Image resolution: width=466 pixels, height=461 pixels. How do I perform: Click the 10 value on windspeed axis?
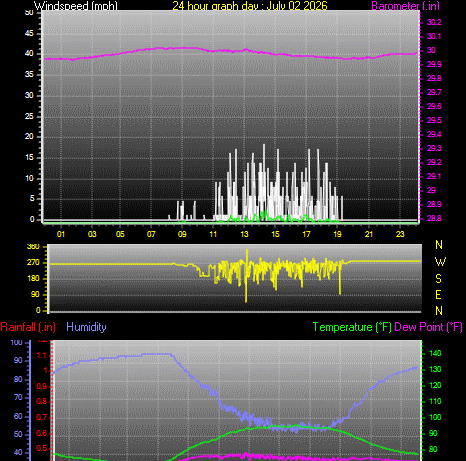pyautogui.click(x=29, y=178)
